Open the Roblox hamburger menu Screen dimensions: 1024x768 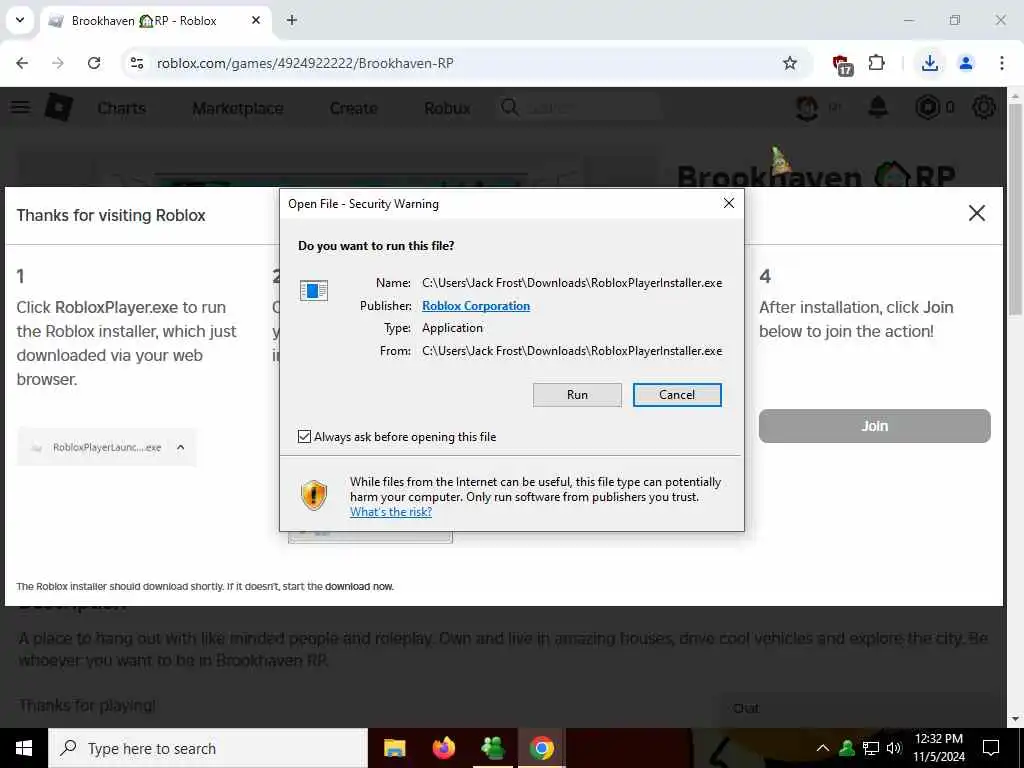[21, 107]
